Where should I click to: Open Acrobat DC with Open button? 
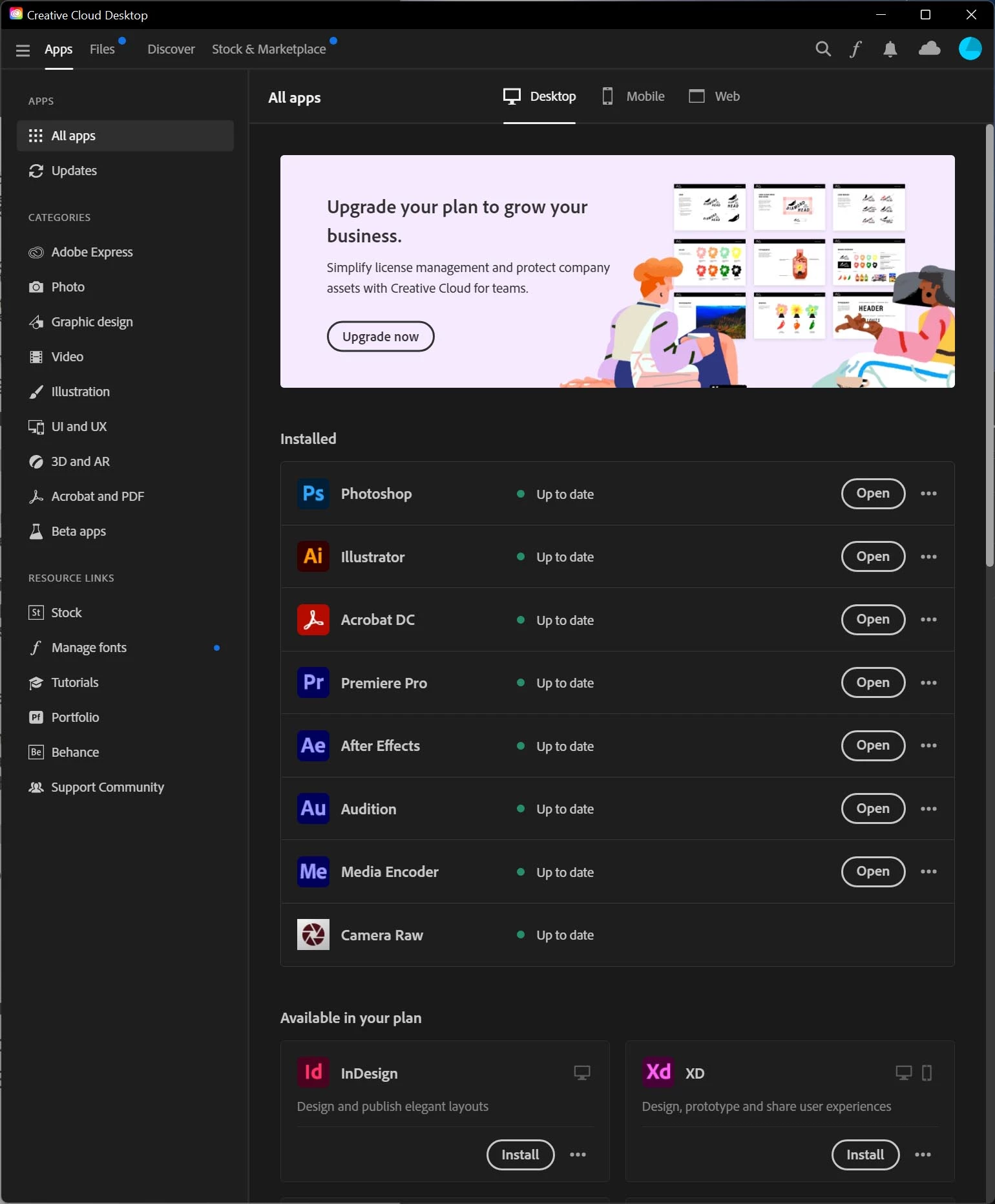tap(873, 620)
